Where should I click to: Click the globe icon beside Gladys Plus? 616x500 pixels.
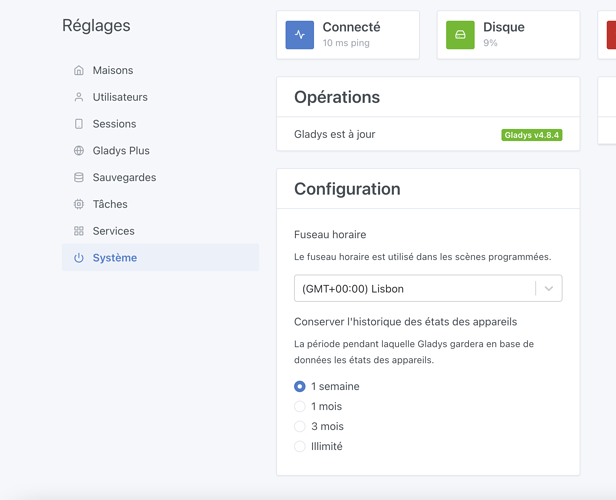pyautogui.click(x=79, y=151)
